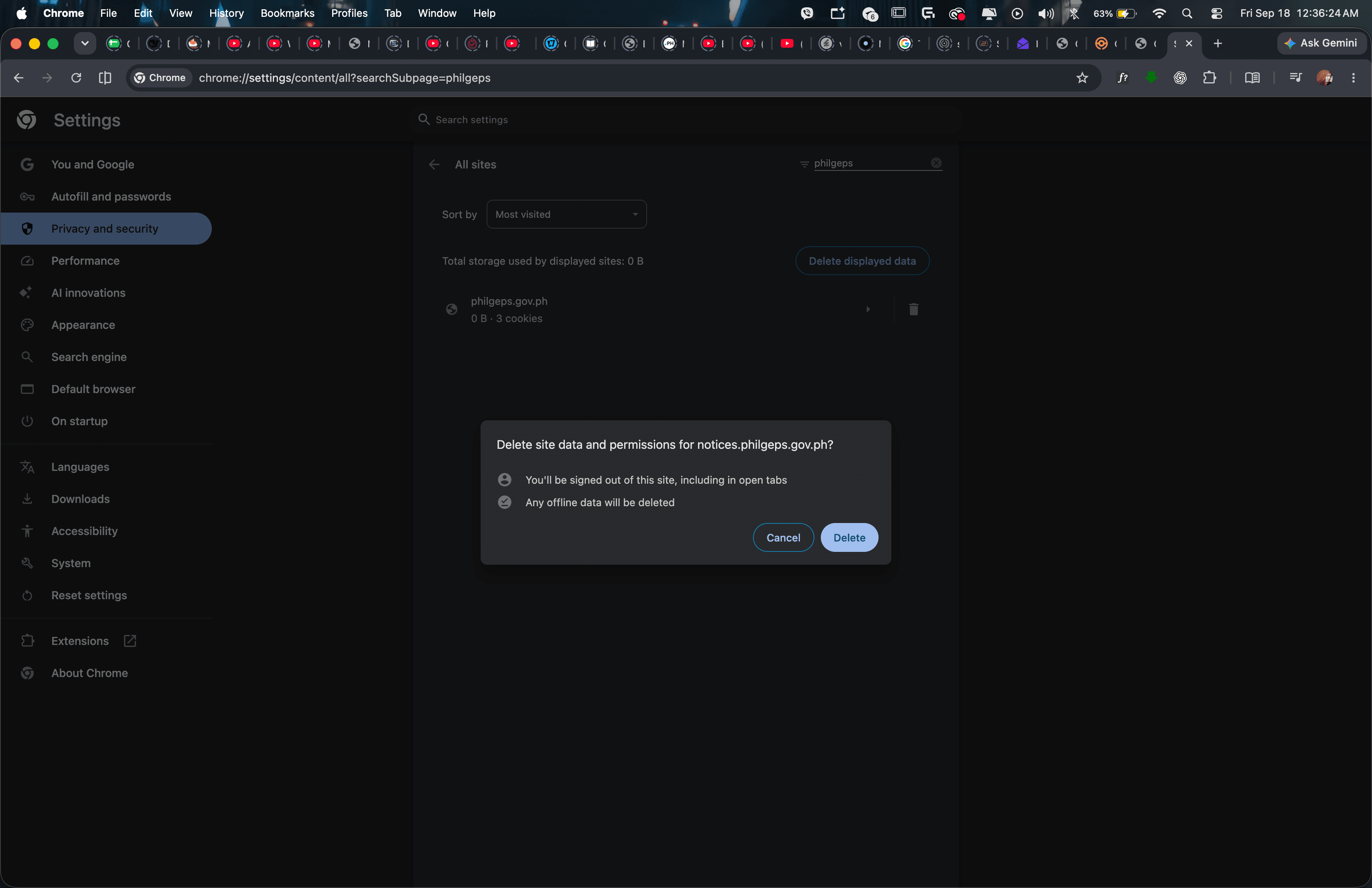Screen dimensions: 1372x888
Task: Go back from All sites page
Action: click(434, 164)
